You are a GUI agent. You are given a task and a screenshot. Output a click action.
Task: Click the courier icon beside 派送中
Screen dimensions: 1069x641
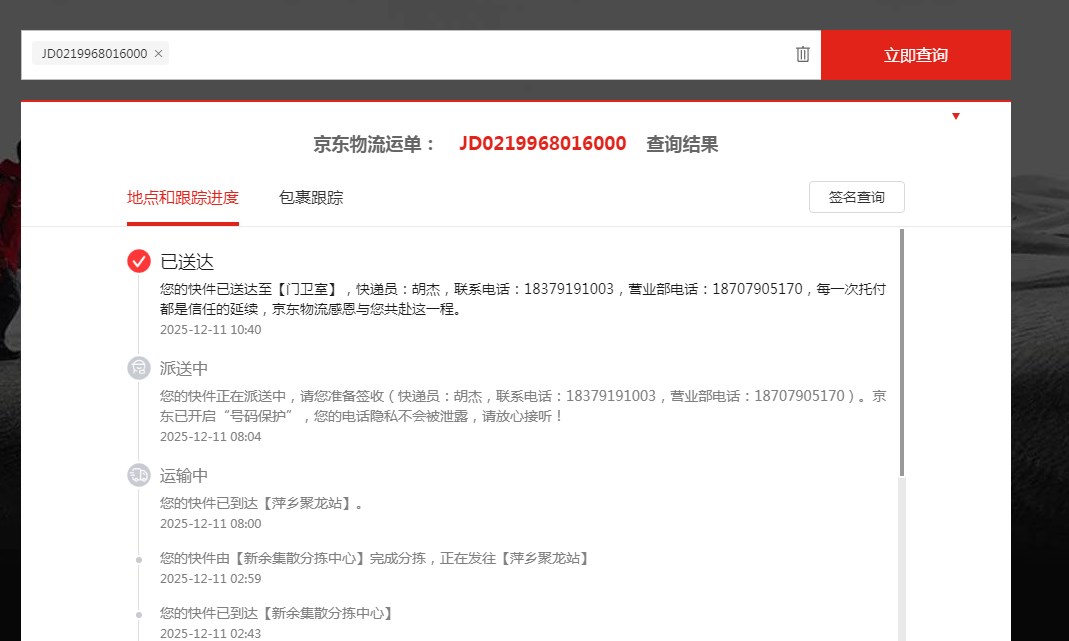(x=139, y=368)
